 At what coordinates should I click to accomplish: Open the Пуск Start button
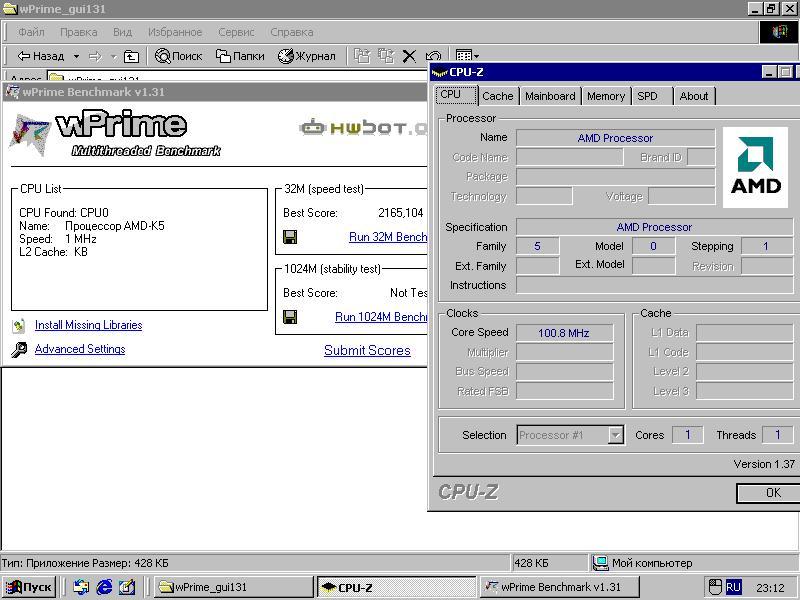tap(29, 587)
